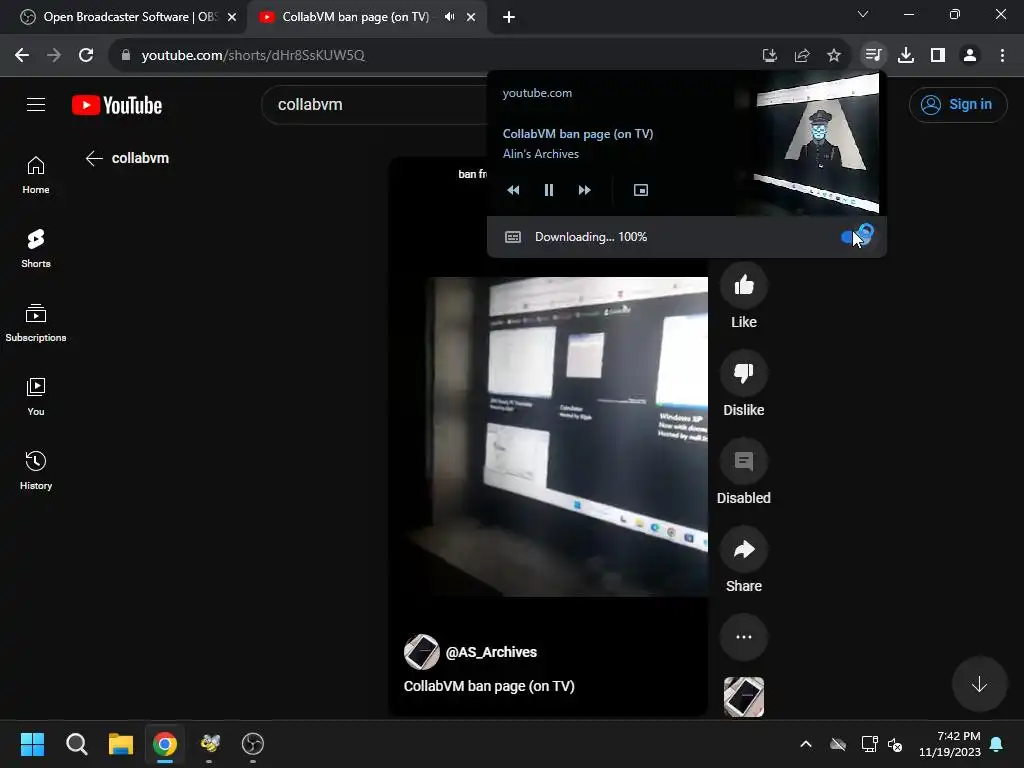Bookmark this page with the star
Viewport: 1024px width, 768px height.
[x=834, y=55]
